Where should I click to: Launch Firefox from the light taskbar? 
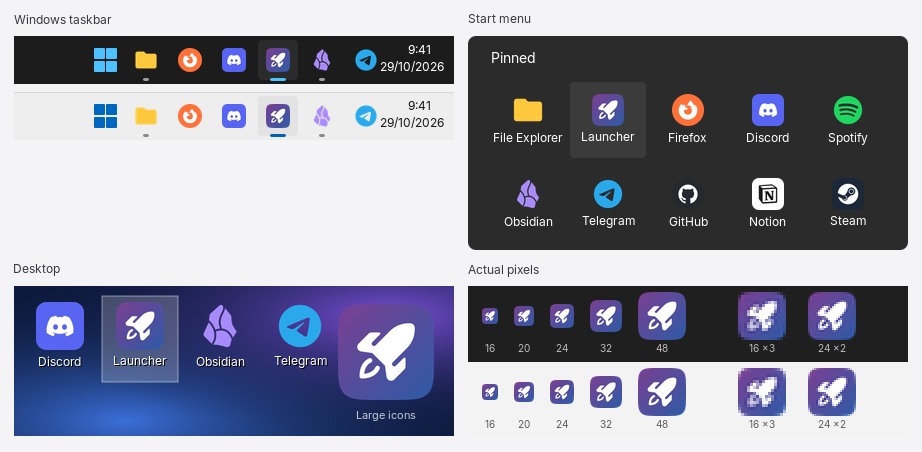[x=190, y=116]
